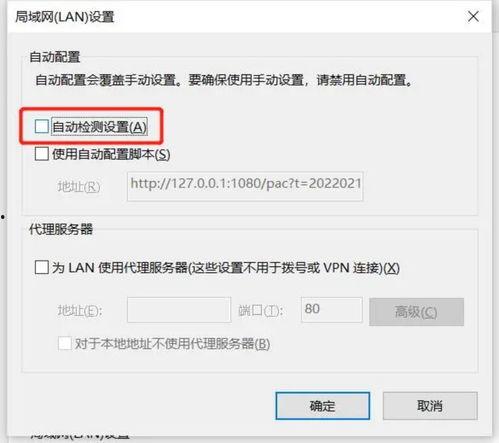Tick the 自动检测设置(A) checkbox box

[42, 126]
